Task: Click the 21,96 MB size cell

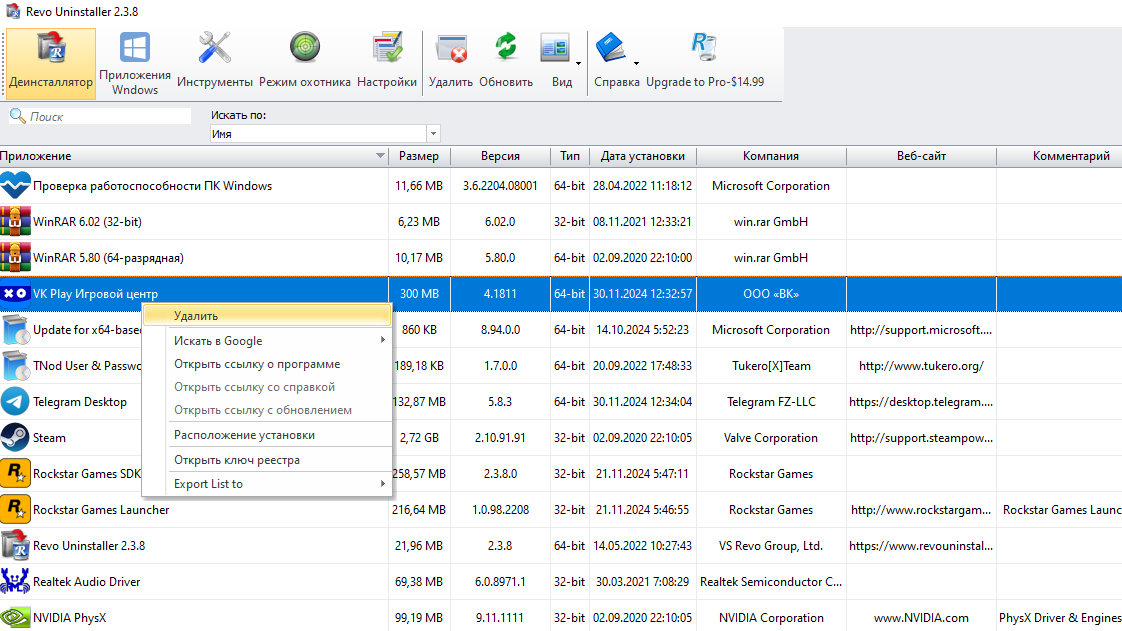Action: [x=419, y=546]
